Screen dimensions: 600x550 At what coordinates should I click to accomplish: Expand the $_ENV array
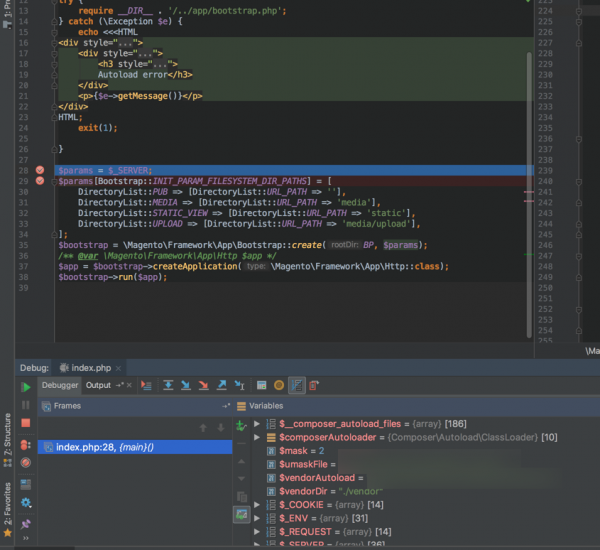[x=257, y=518]
